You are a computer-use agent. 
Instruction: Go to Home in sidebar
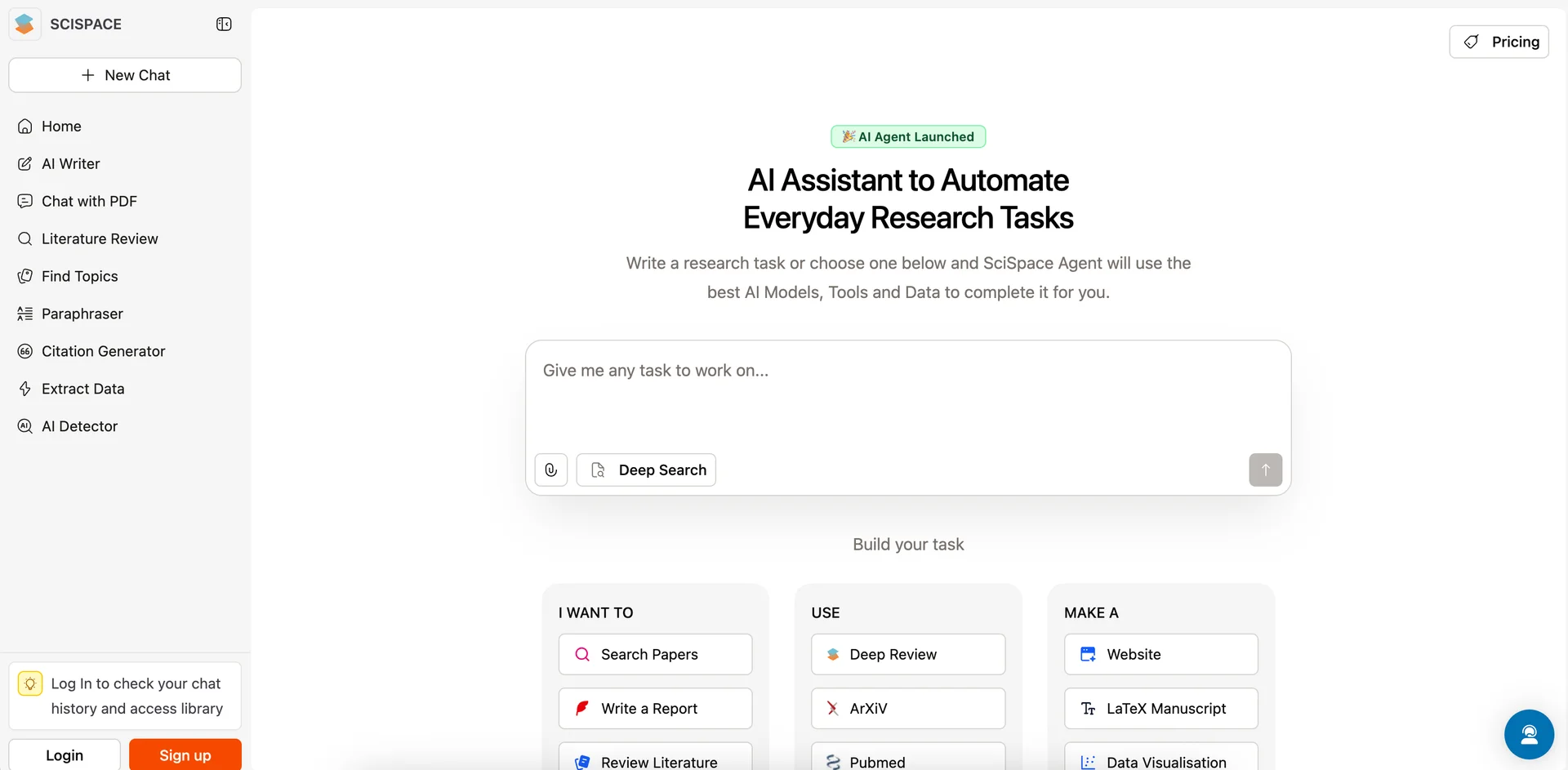pos(125,127)
